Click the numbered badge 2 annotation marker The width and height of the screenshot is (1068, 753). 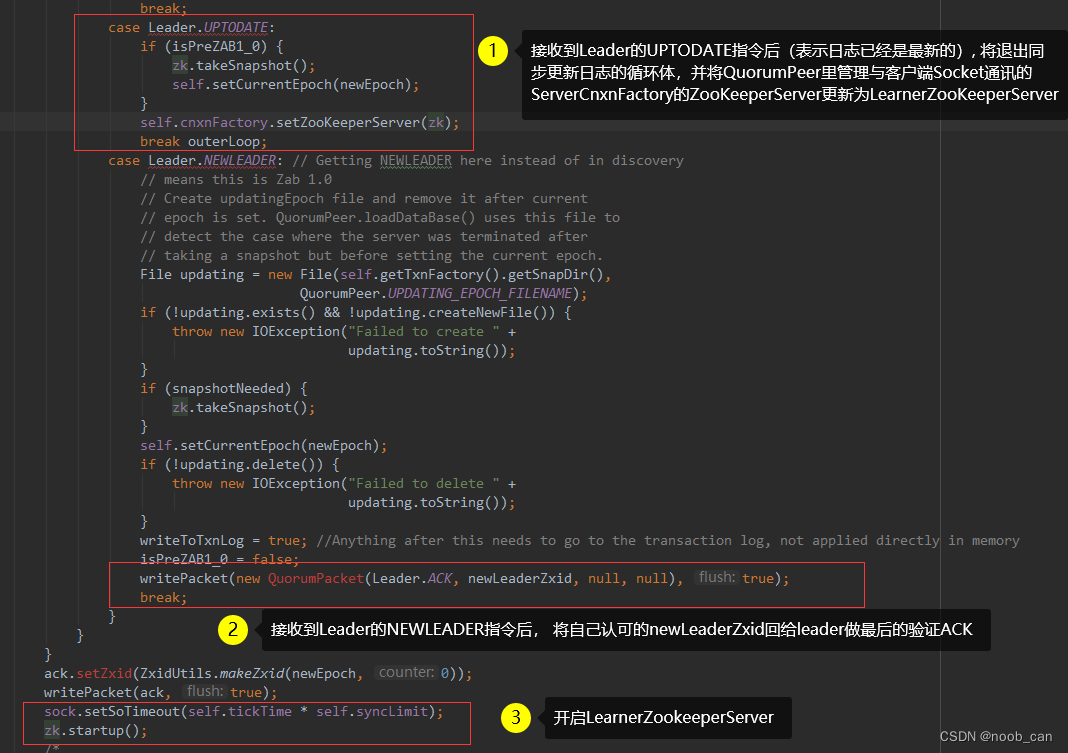pyautogui.click(x=231, y=630)
